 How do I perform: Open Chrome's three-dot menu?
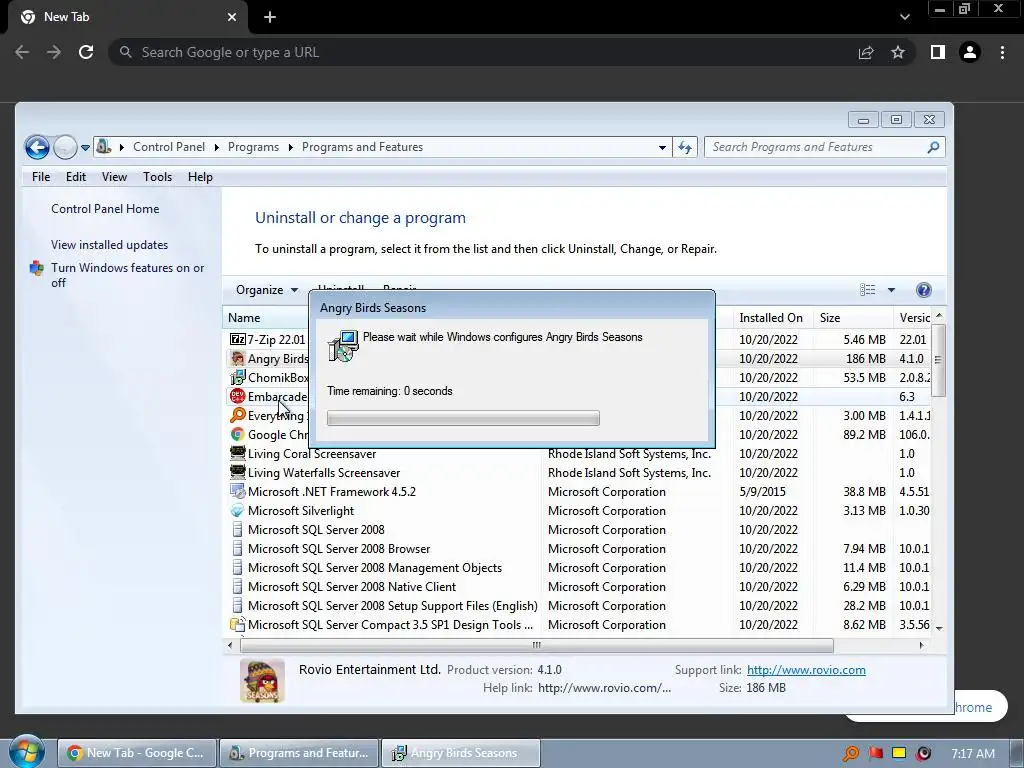(x=1002, y=52)
